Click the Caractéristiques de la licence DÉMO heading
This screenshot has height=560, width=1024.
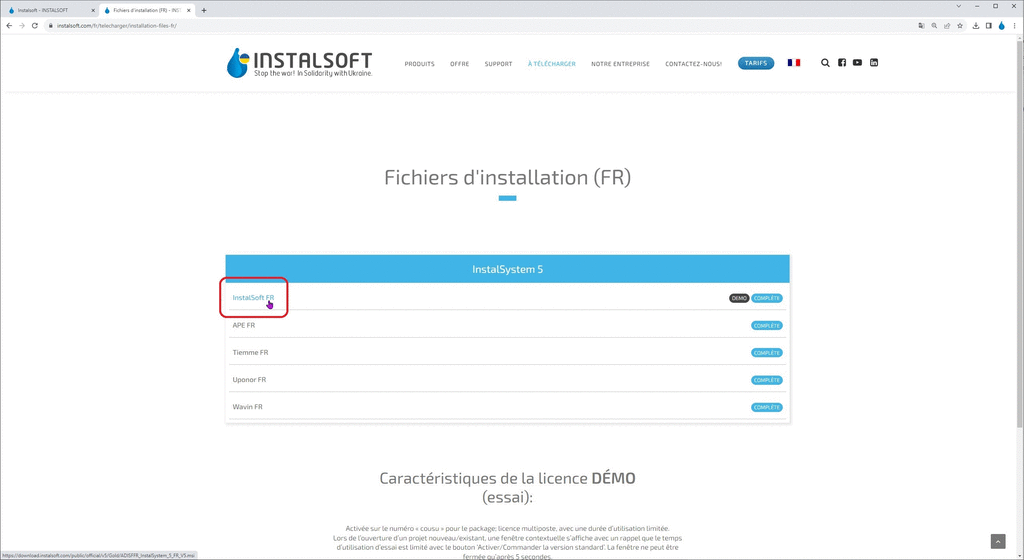[x=507, y=488]
